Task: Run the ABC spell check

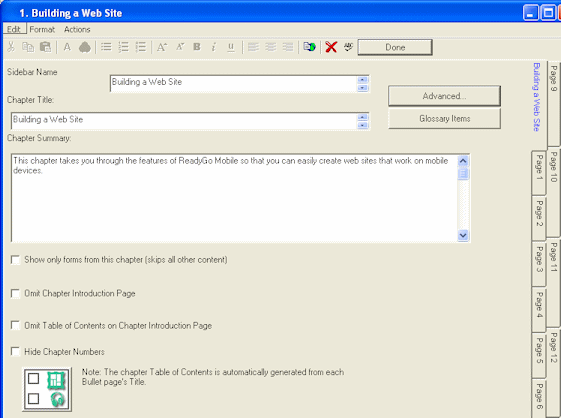Action: 348,47
